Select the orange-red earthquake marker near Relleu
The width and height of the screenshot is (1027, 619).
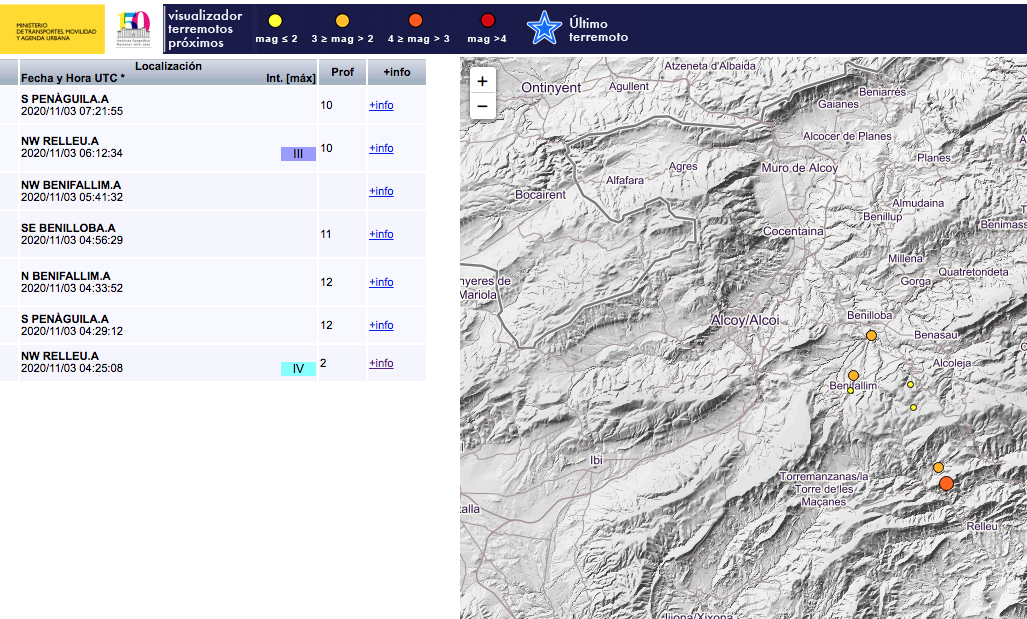tap(946, 483)
